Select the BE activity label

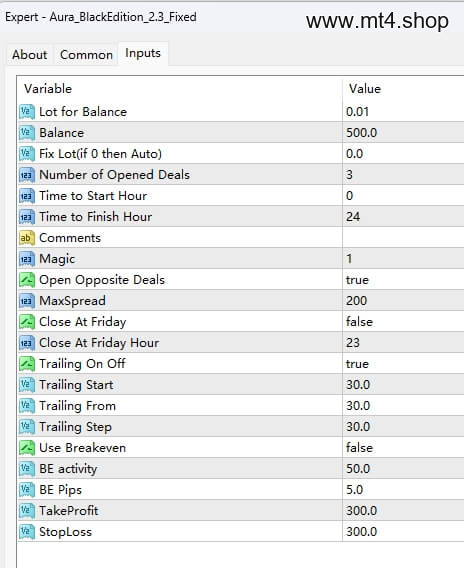(x=68, y=469)
